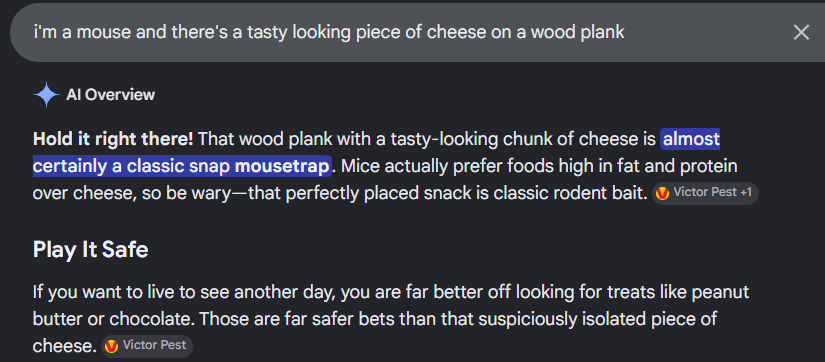Open the "Victor Pest +1" source chip
This screenshot has width=825, height=362.
tap(705, 193)
